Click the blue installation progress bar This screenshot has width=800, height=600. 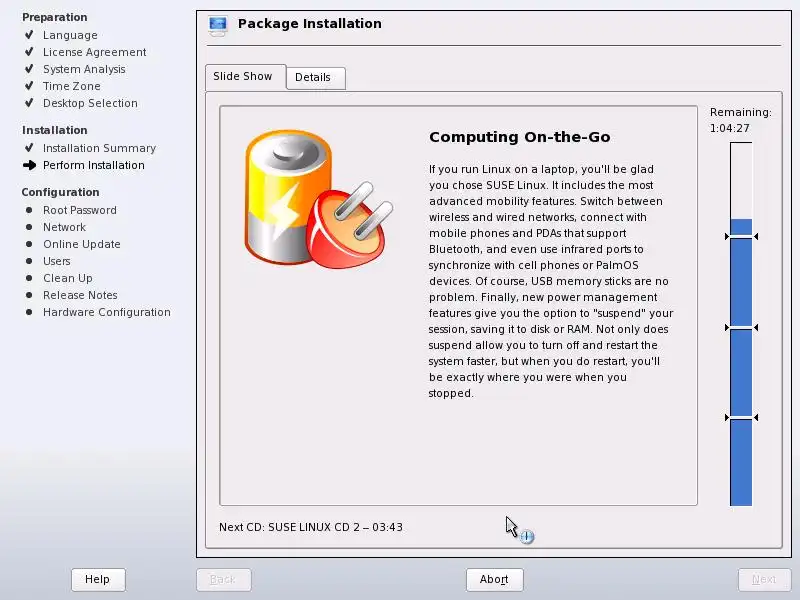point(741,324)
